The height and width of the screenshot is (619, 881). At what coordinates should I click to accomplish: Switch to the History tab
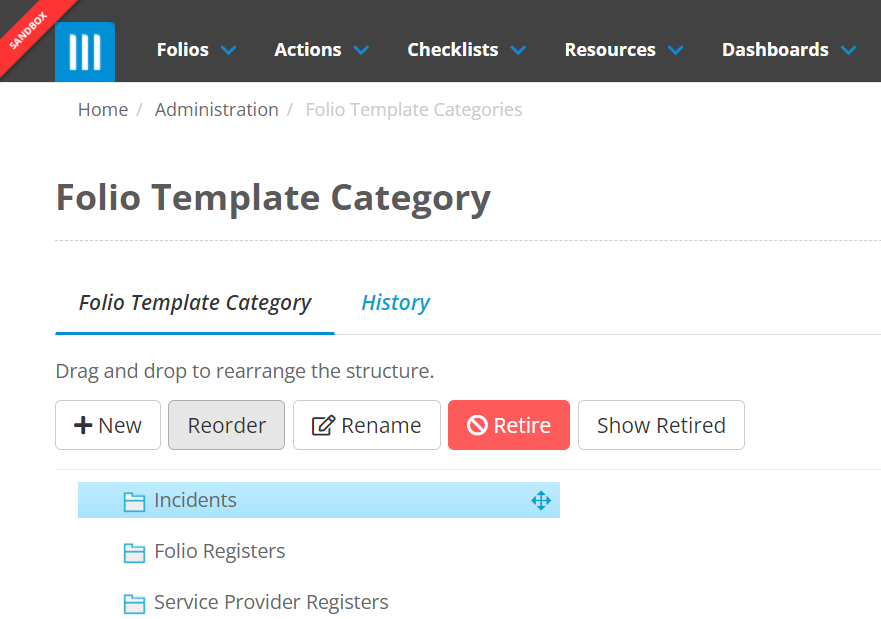pos(395,303)
